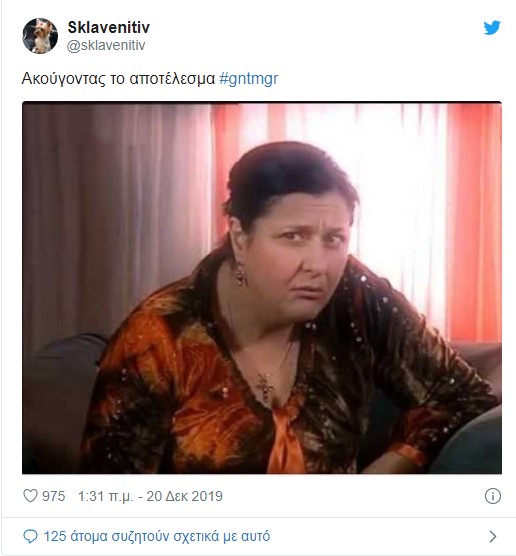Click the dangling earring in the photo
The width and height of the screenshot is (516, 556).
pyautogui.click(x=241, y=274)
